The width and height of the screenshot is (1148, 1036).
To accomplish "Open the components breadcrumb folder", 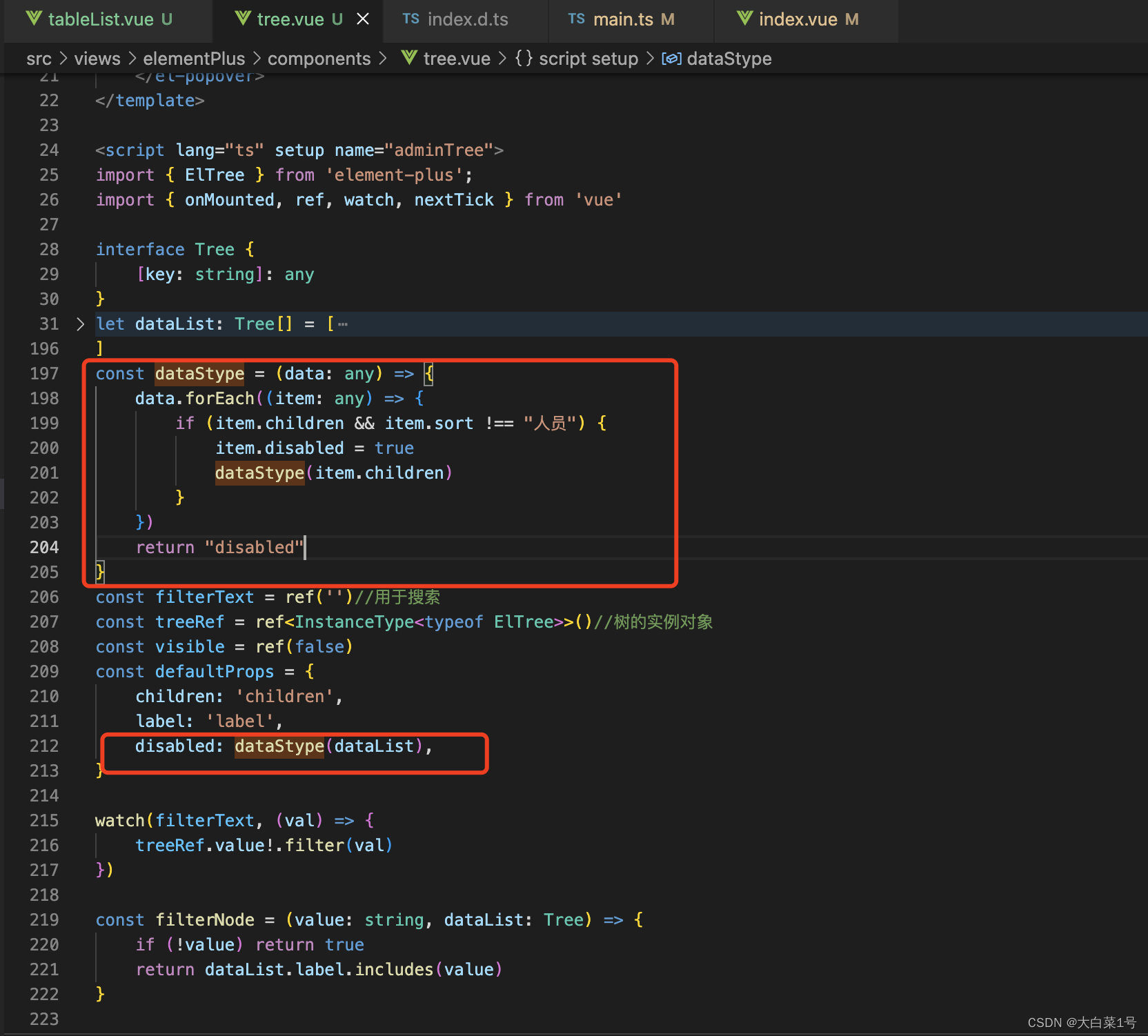I will click(319, 59).
